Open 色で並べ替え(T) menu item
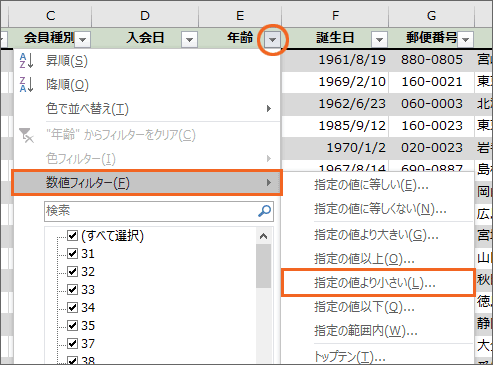This screenshot has width=493, height=365. [x=147, y=109]
